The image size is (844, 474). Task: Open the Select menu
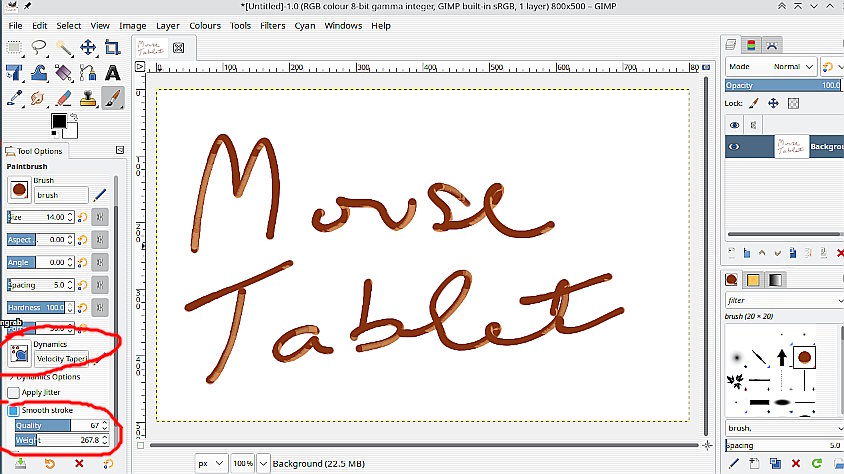pyautogui.click(x=69, y=25)
